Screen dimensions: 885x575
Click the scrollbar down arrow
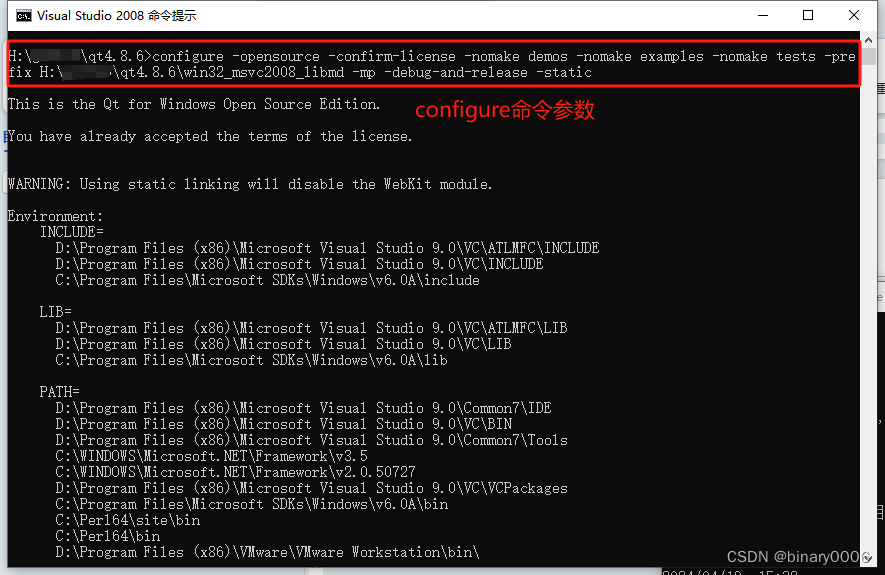[x=868, y=559]
